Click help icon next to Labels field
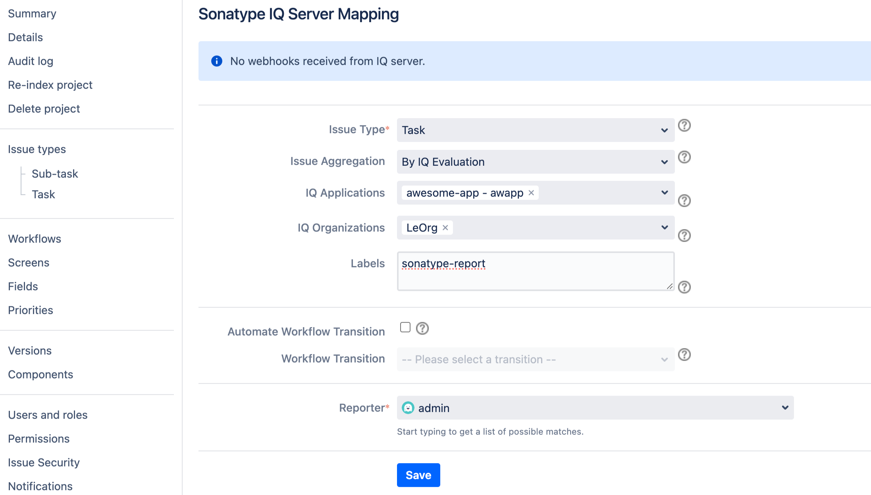This screenshot has height=495, width=871. [x=684, y=287]
